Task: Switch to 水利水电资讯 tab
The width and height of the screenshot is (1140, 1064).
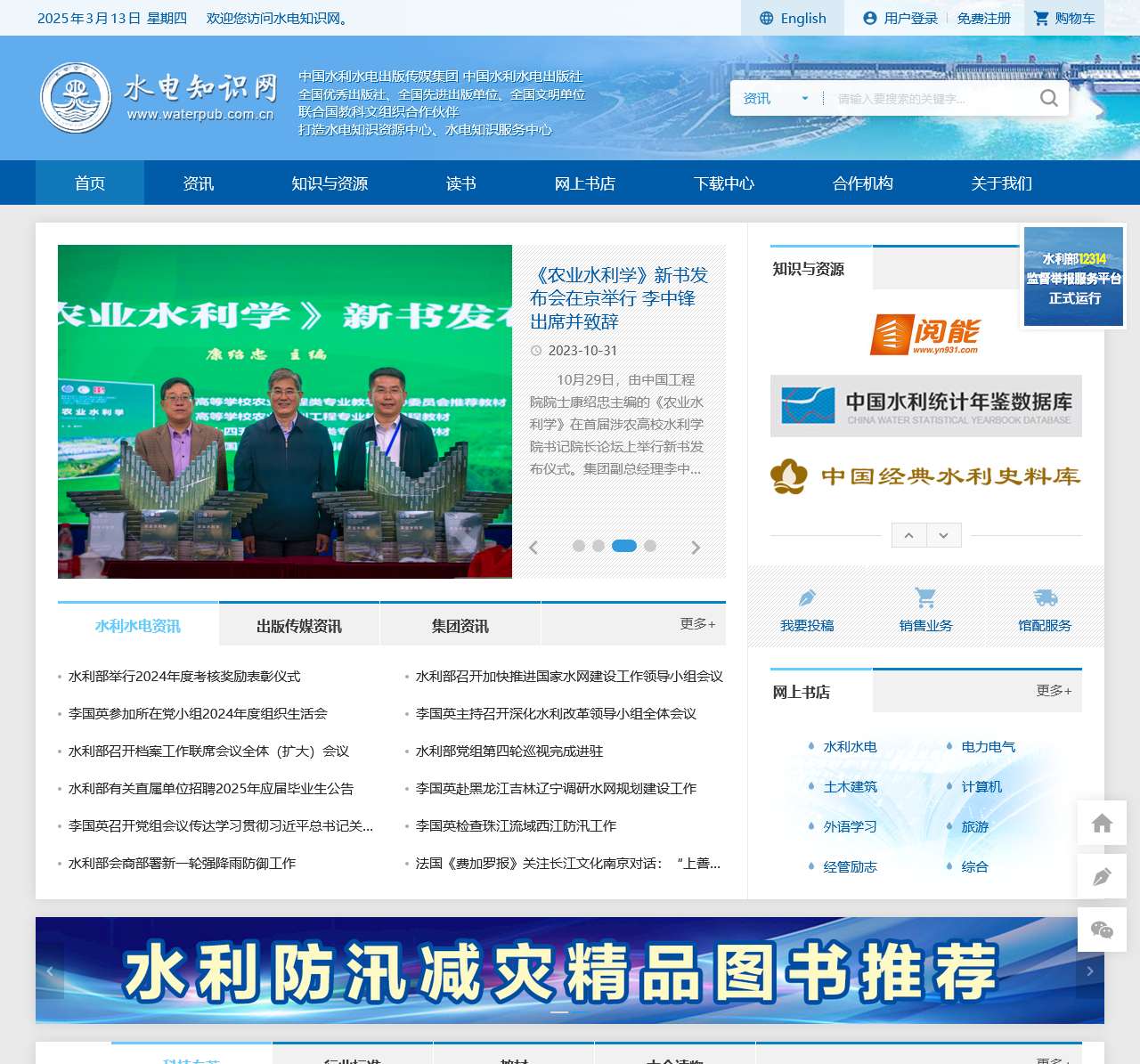Action: point(138,624)
